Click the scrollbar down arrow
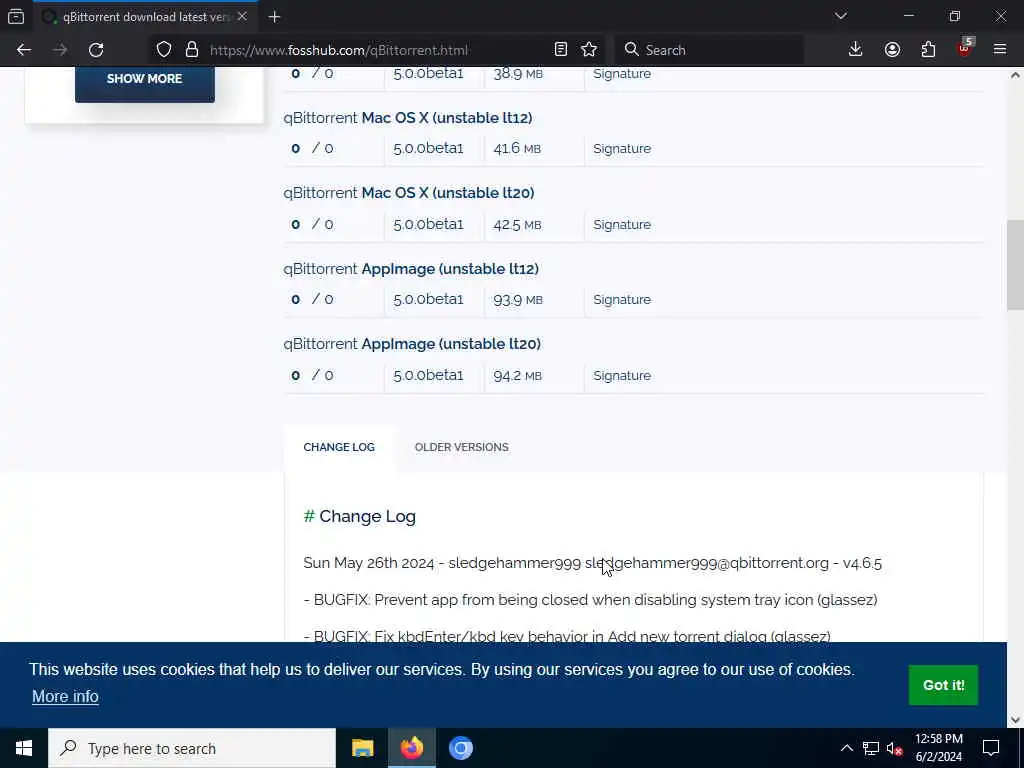1024x768 pixels. (1015, 720)
